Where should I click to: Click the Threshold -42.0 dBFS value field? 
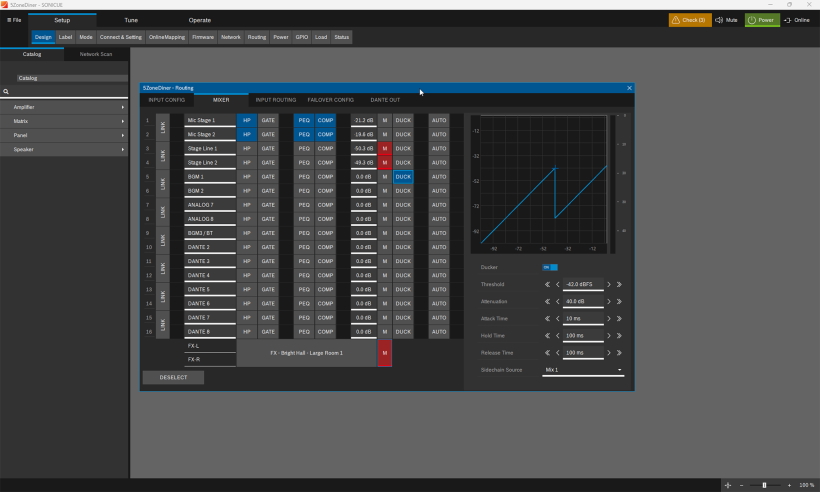point(583,284)
